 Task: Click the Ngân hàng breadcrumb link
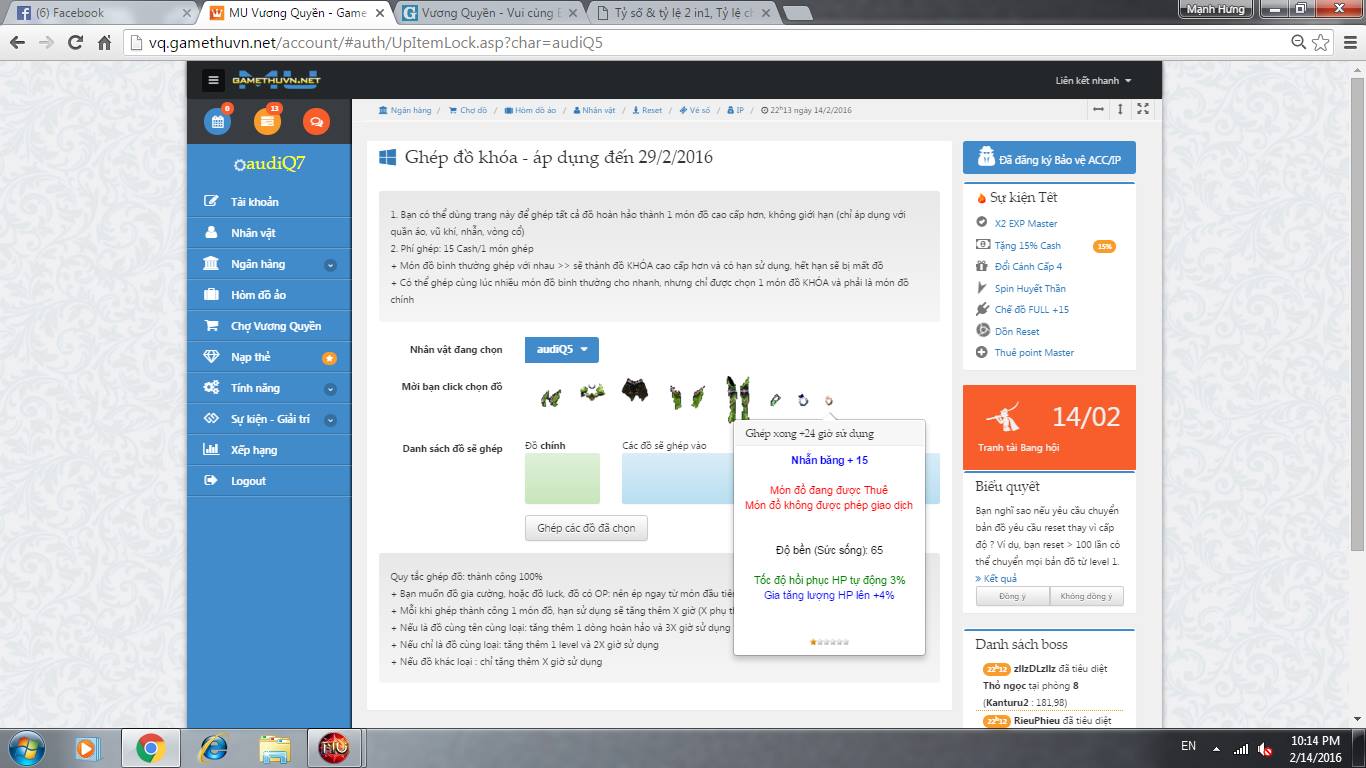pyautogui.click(x=405, y=110)
